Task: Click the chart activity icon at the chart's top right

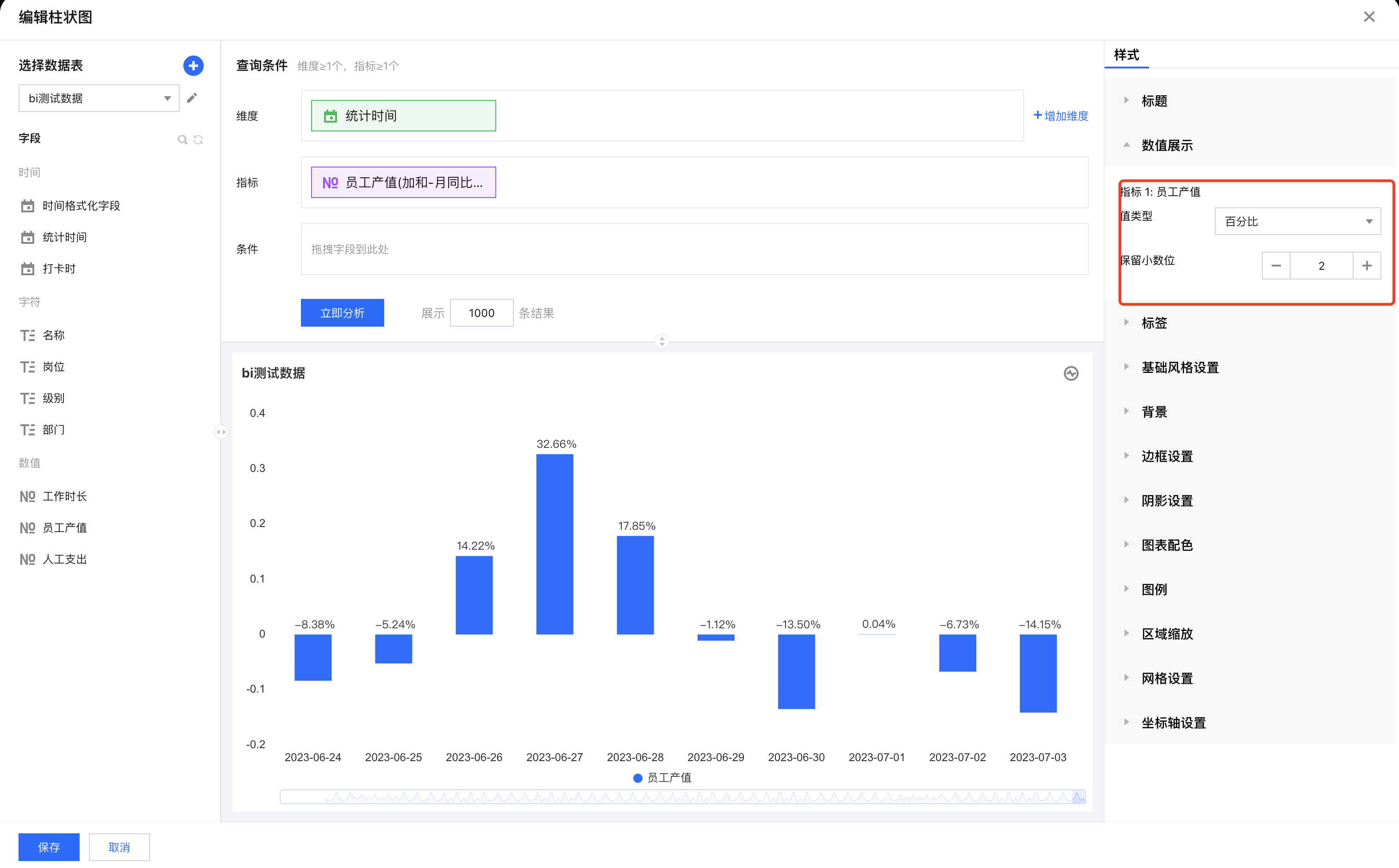Action: 1070,373
